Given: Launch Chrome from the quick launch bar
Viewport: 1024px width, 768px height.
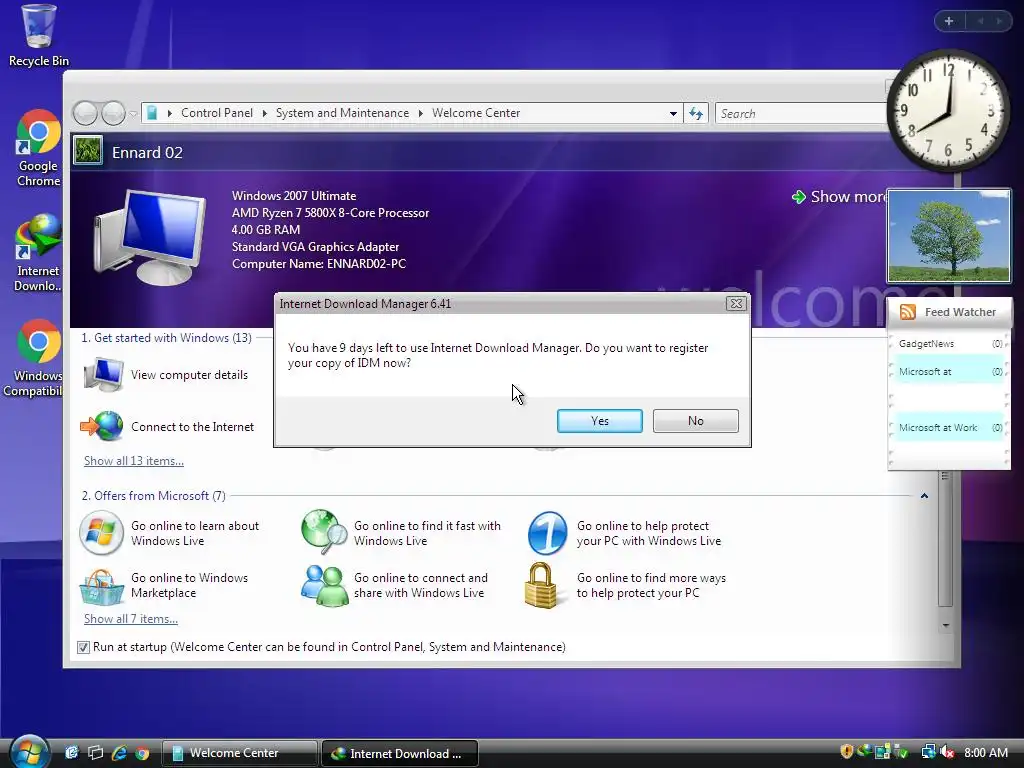Looking at the screenshot, I should coord(142,753).
